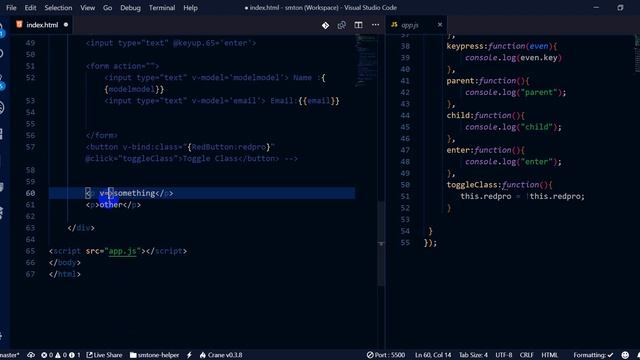Open Go to Line via Ln 60, Col 14
640x360 pixels.
coord(433,355)
